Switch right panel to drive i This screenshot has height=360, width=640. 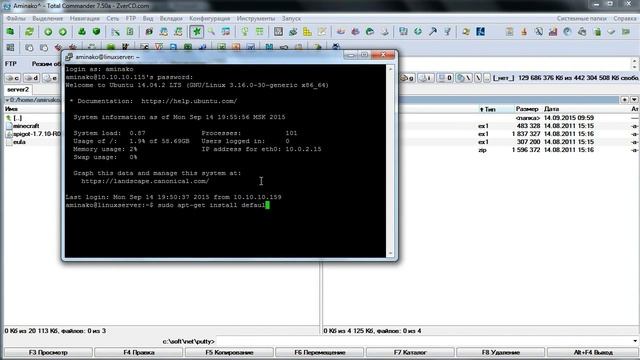tap(426, 78)
